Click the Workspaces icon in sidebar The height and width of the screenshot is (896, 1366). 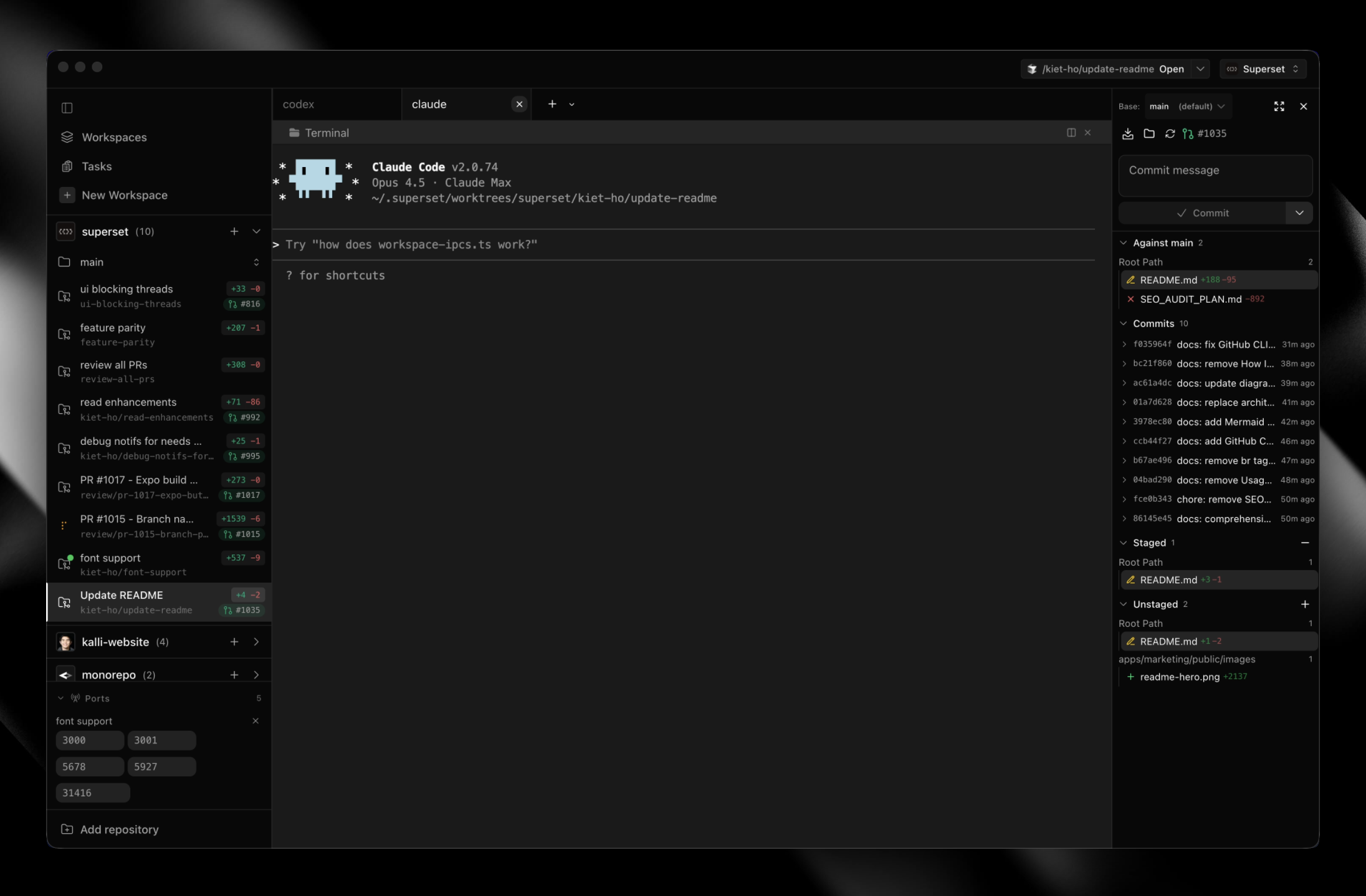coord(67,137)
